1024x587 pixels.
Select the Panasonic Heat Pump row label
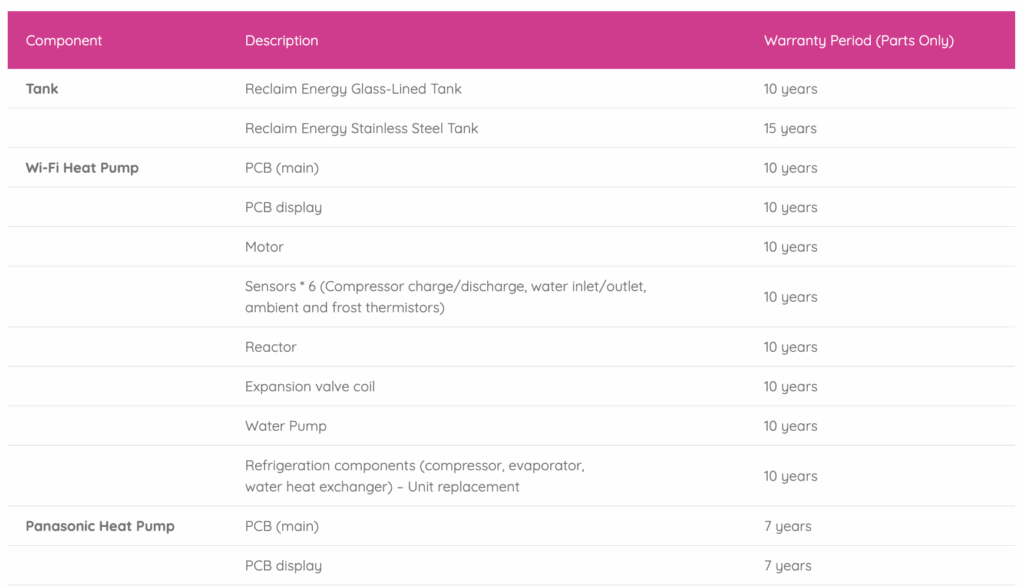pos(100,526)
